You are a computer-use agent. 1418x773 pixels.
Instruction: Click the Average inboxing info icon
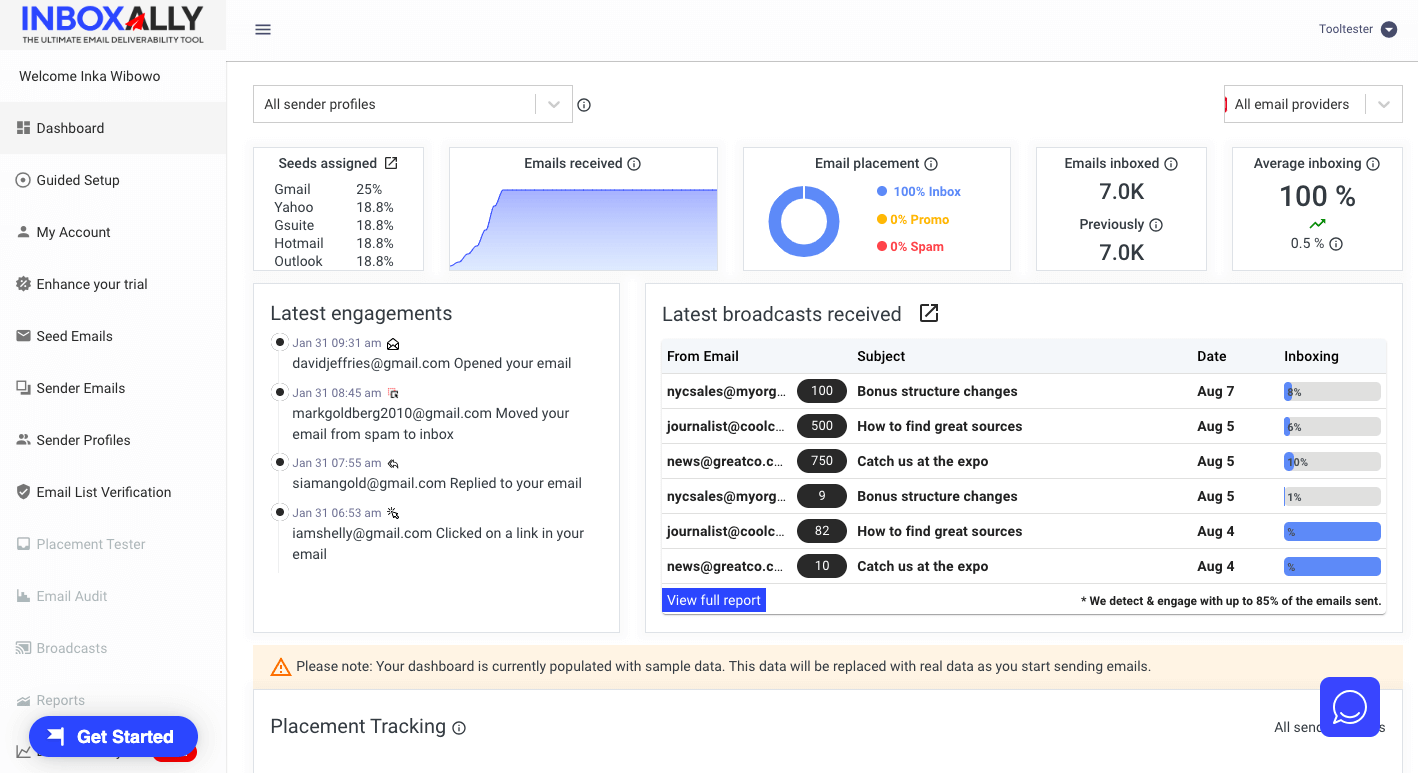[x=1375, y=163]
